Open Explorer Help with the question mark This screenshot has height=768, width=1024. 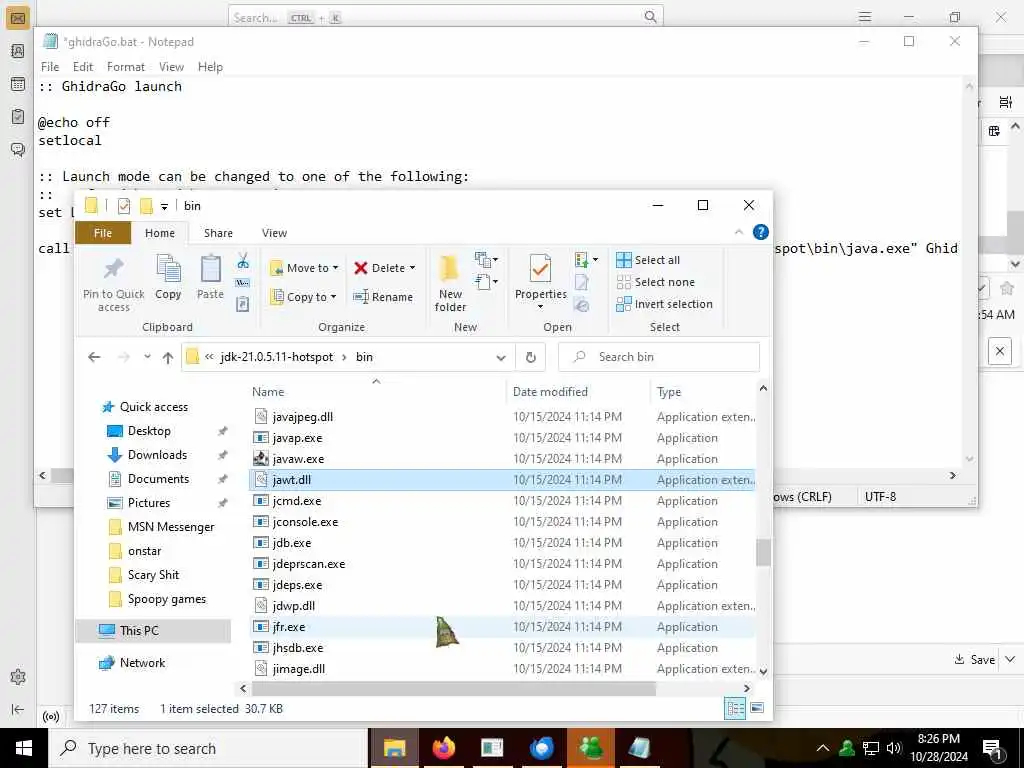tap(760, 232)
